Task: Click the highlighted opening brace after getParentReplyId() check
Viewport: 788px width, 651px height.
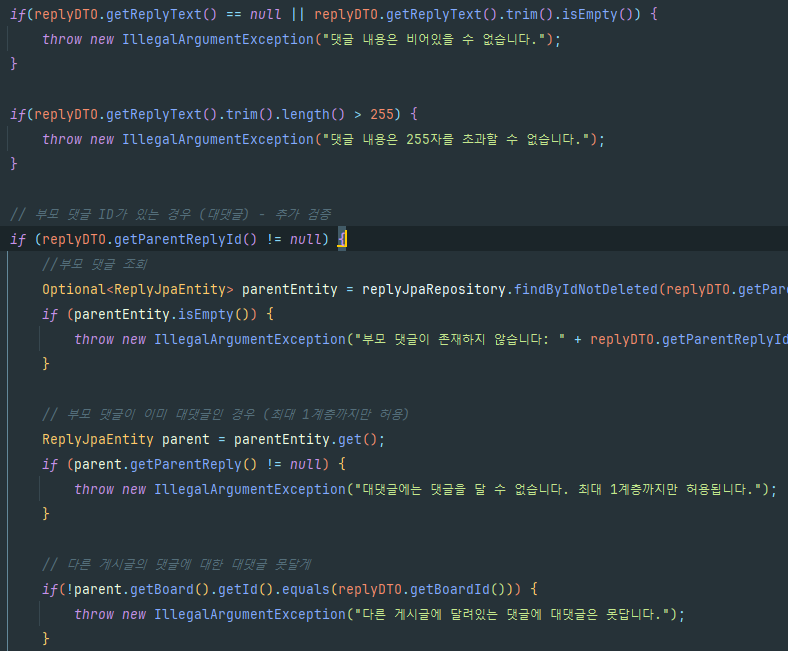Action: (x=341, y=239)
